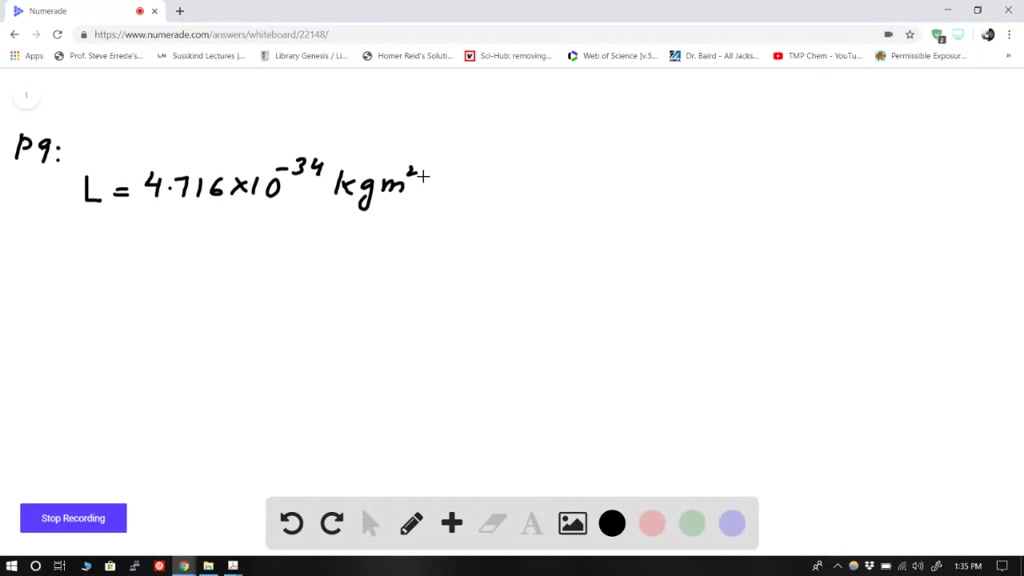Choose the purple pen color
The width and height of the screenshot is (1024, 576).
pyautogui.click(x=732, y=523)
